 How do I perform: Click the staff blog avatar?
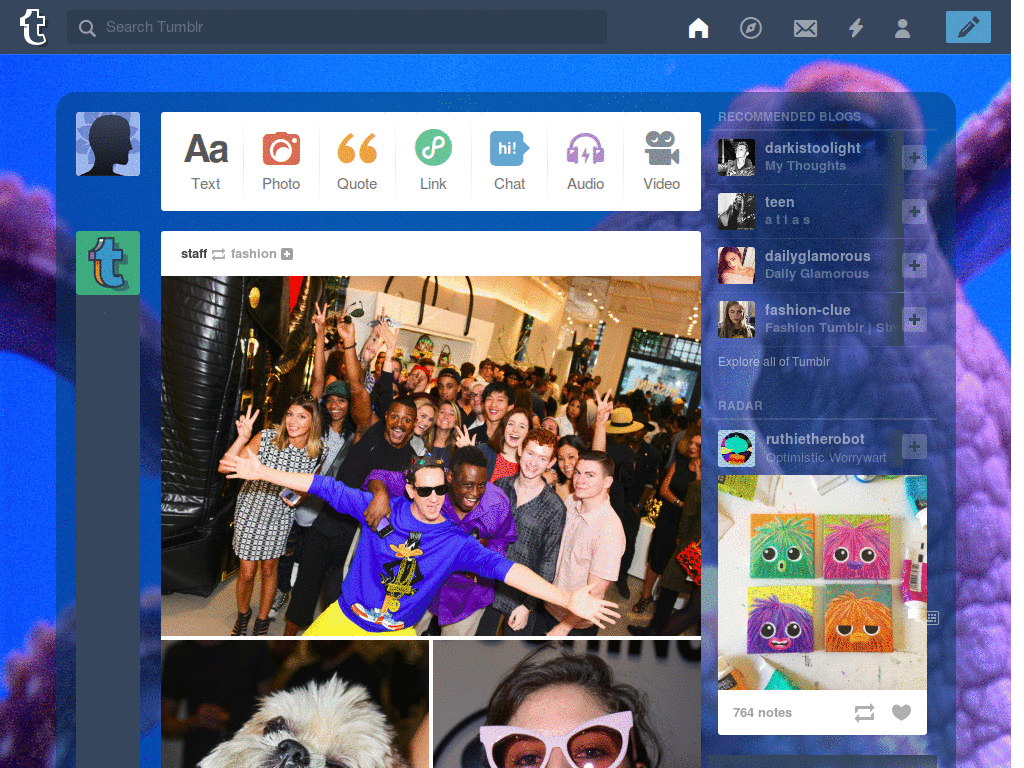108,263
